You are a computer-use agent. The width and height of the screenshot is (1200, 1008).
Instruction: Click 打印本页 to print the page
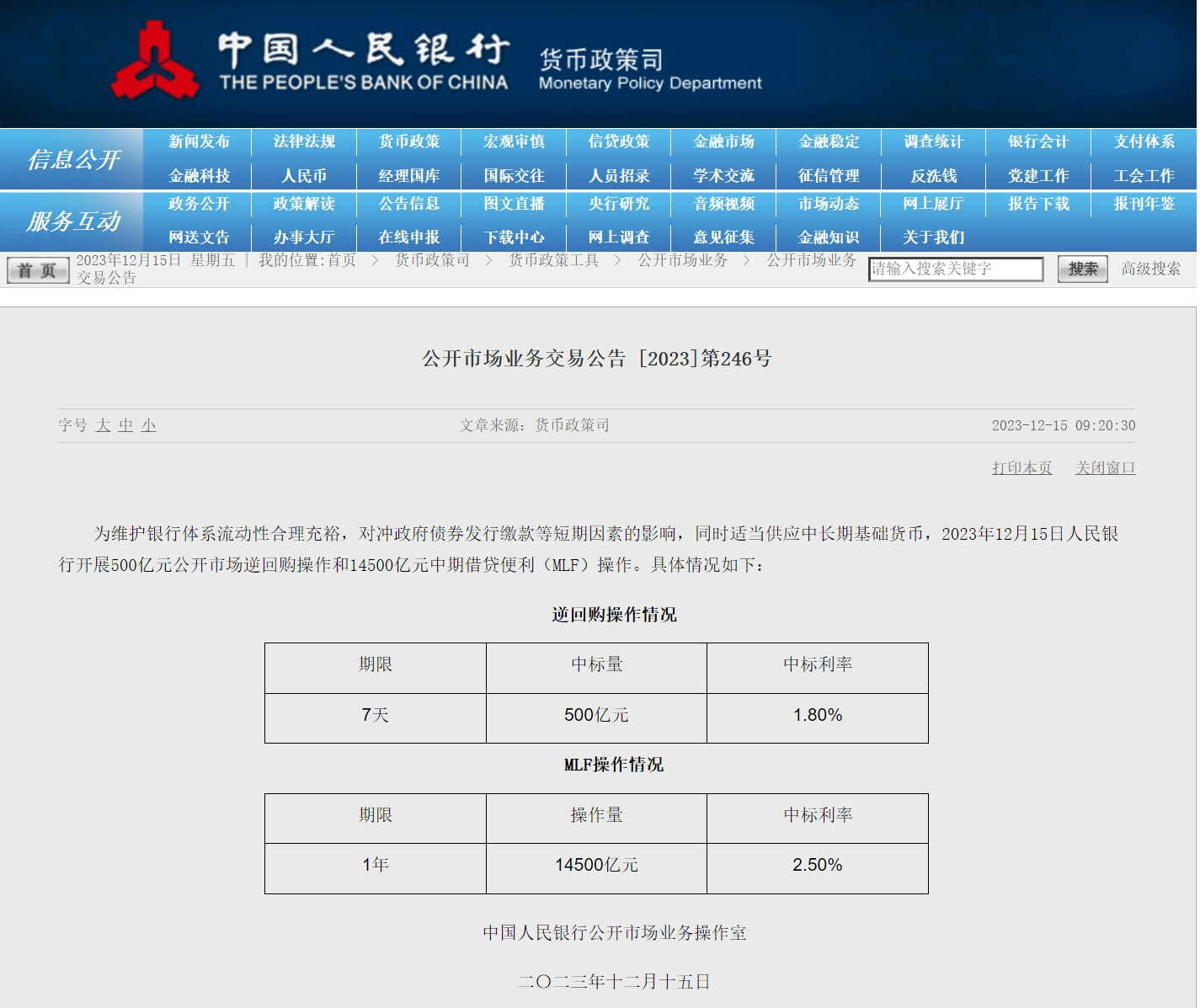(x=1021, y=468)
